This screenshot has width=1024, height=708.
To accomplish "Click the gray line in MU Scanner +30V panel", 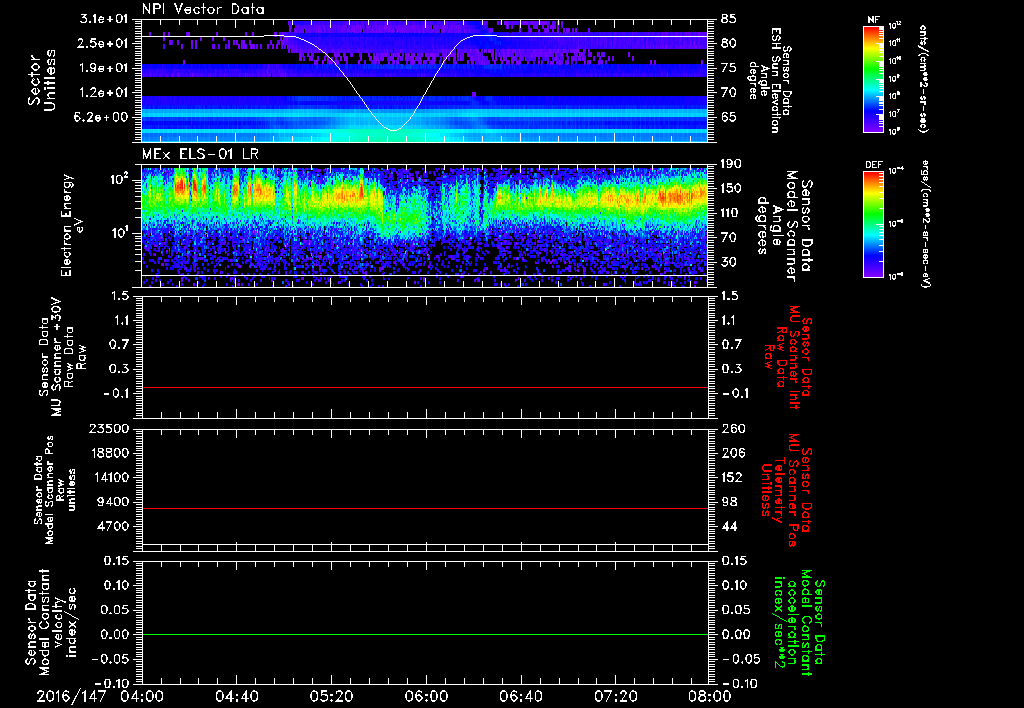I will [425, 387].
